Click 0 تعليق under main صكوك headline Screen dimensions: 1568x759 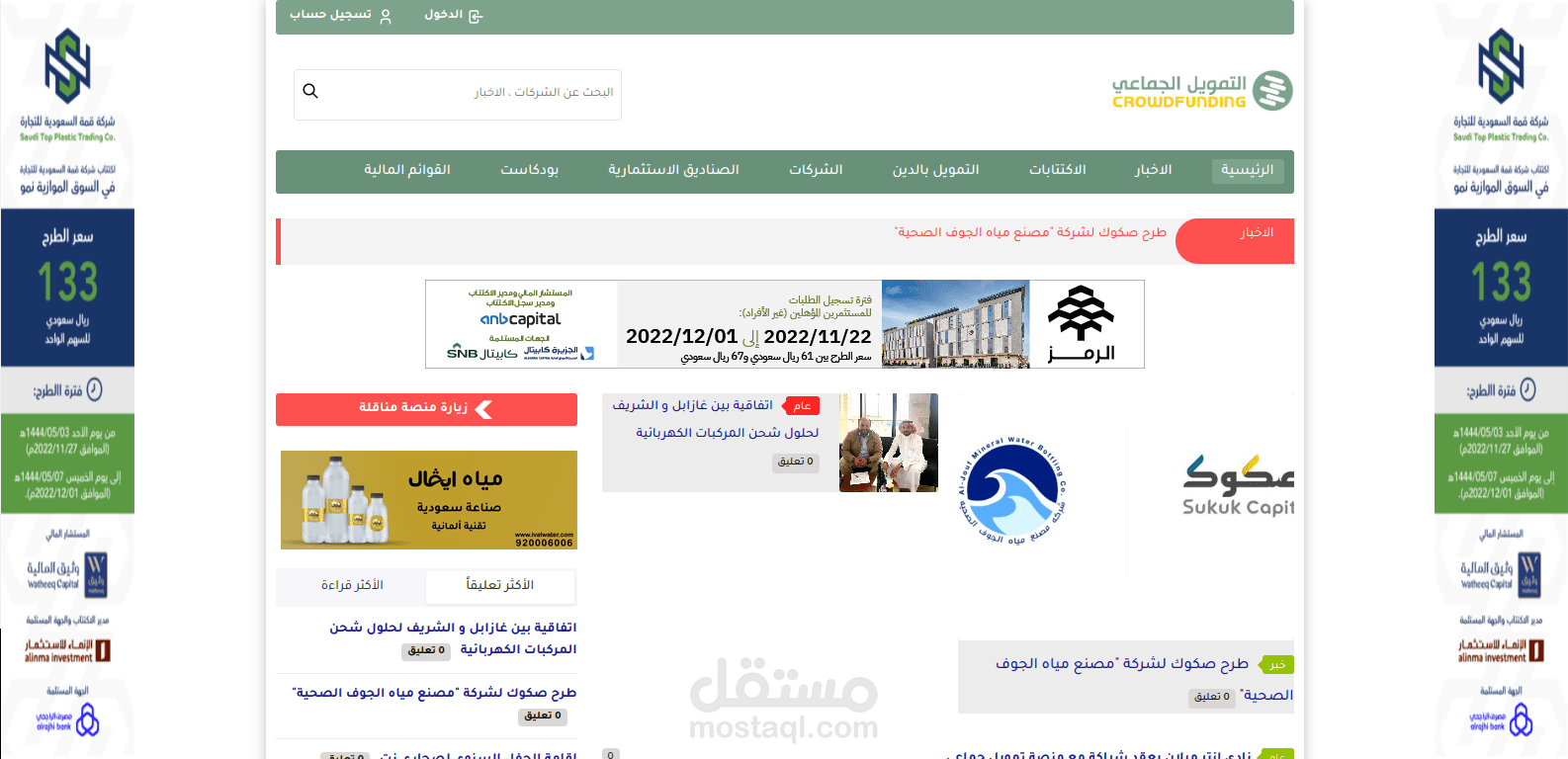[x=1212, y=698]
